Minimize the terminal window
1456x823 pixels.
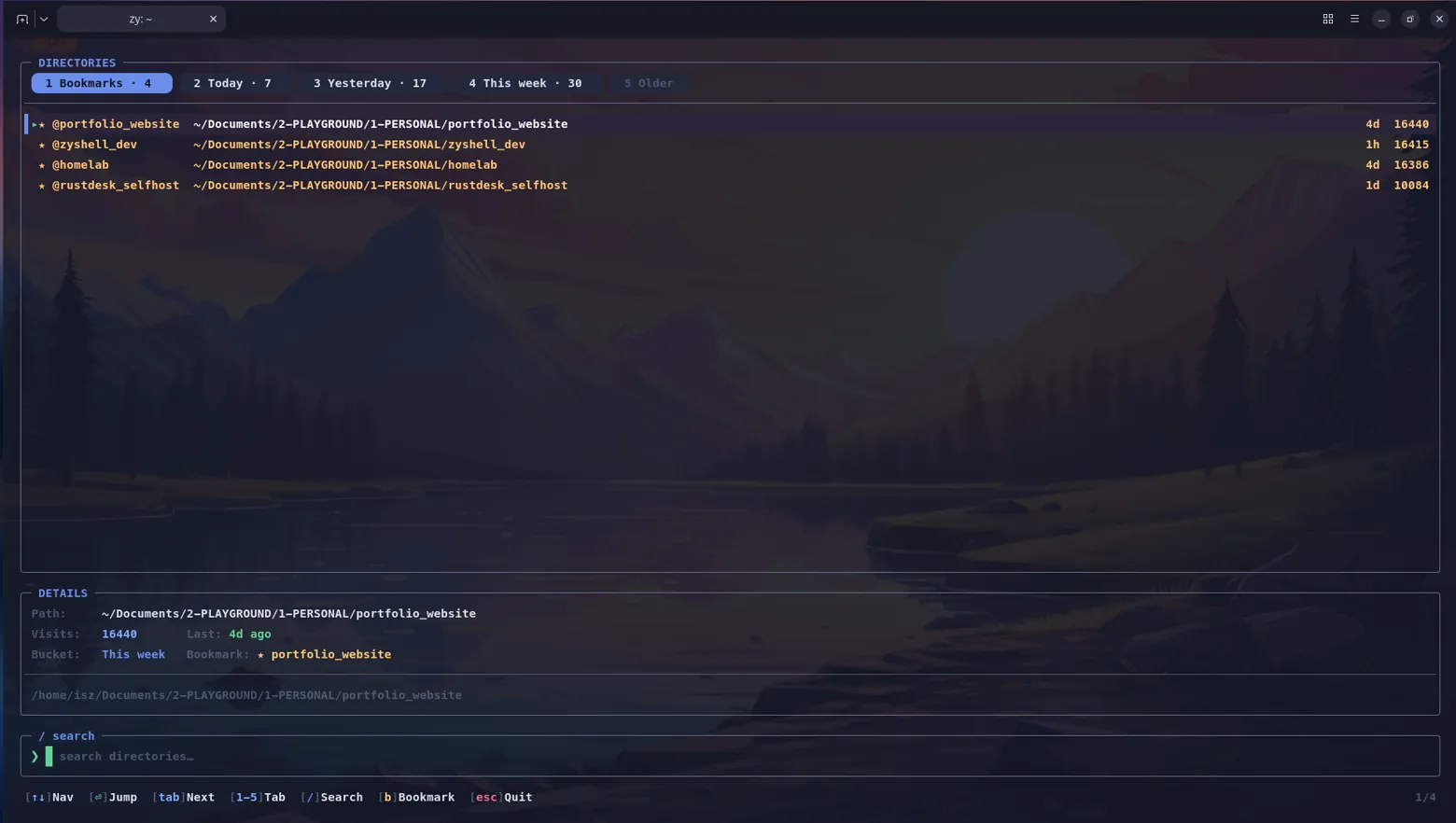pyautogui.click(x=1381, y=19)
